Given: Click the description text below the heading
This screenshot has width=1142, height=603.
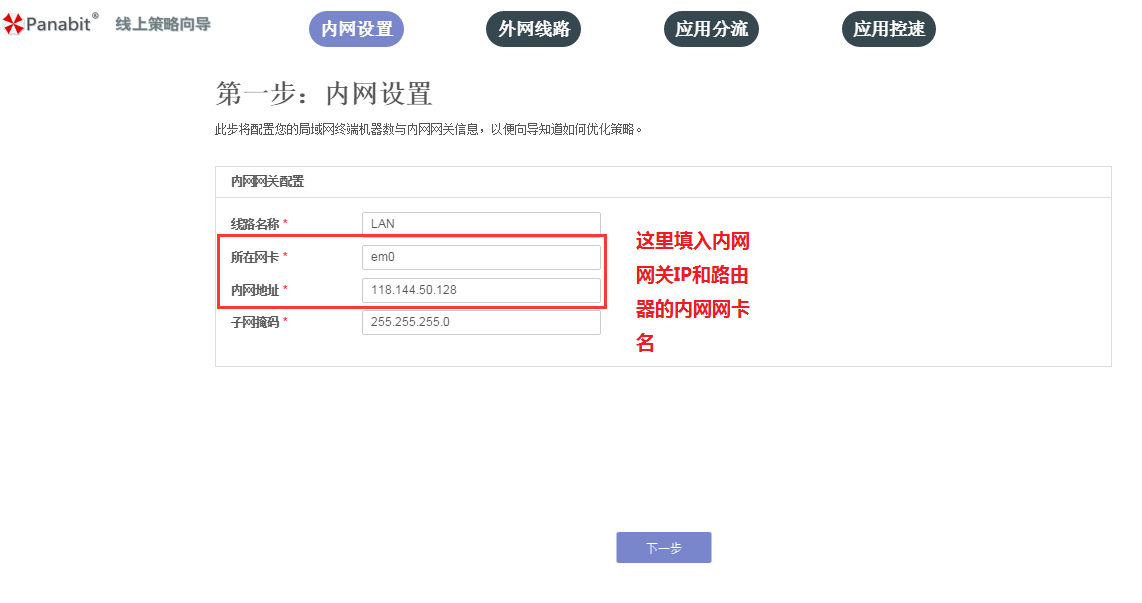Looking at the screenshot, I should pyautogui.click(x=428, y=129).
